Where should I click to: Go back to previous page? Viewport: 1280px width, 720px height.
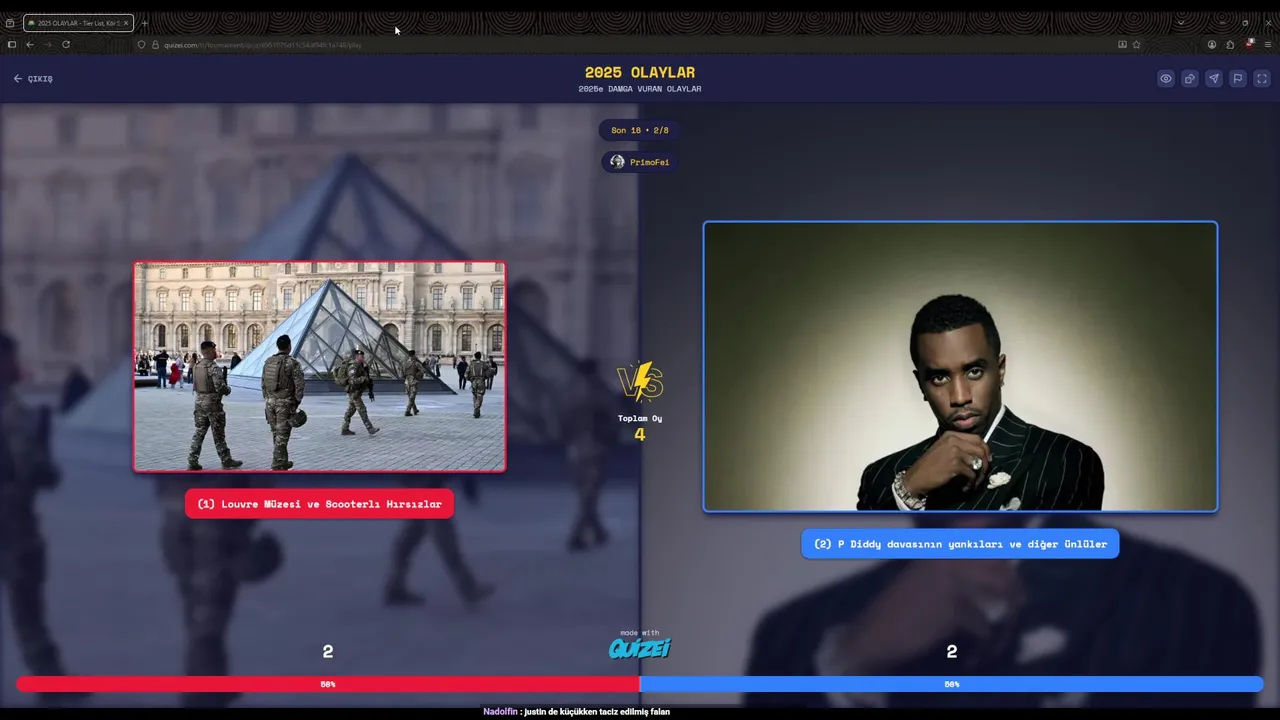point(30,44)
